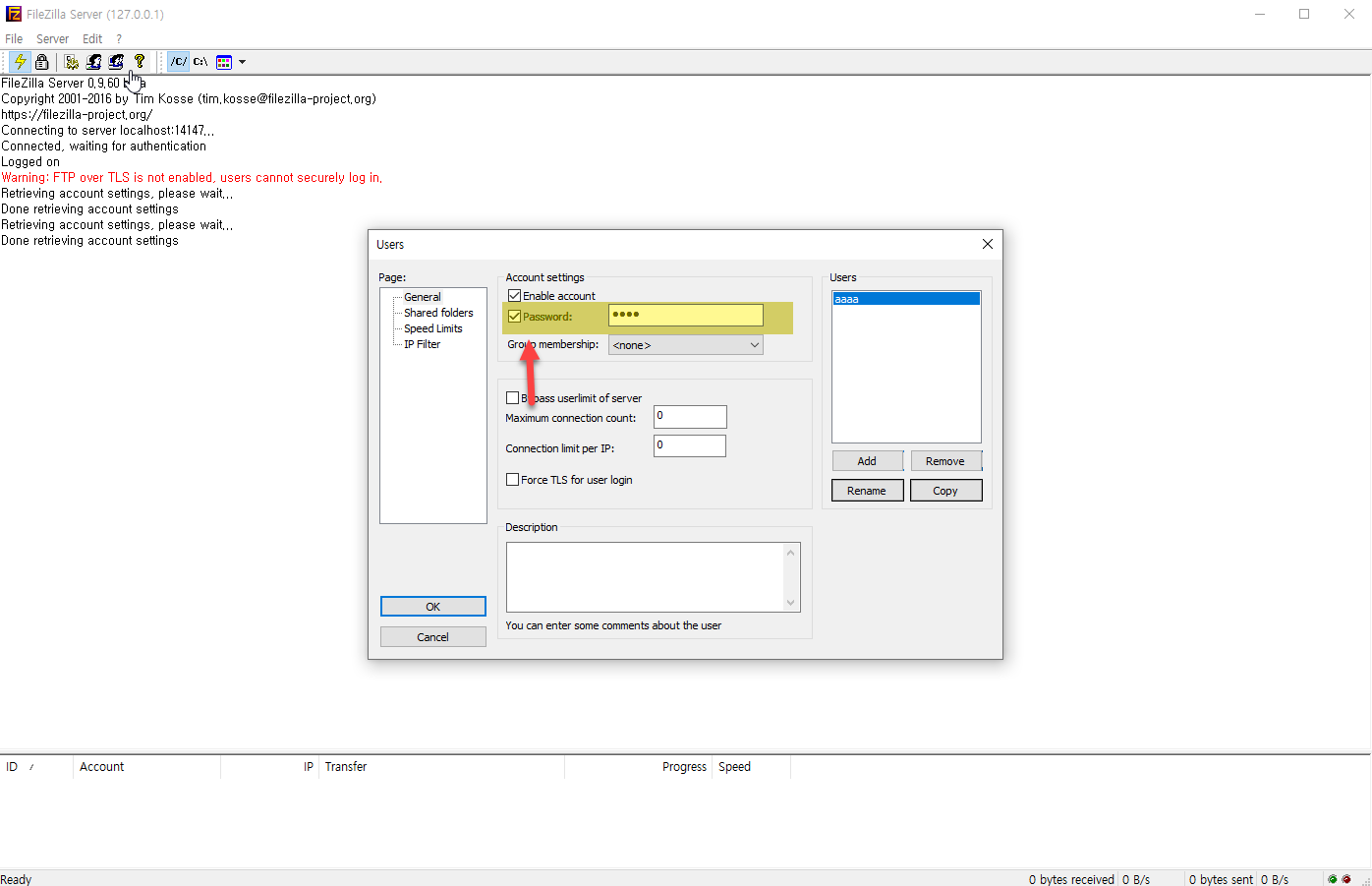Image resolution: width=1372 pixels, height=886 pixels.
Task: Click the Speed column header
Action: click(751, 767)
